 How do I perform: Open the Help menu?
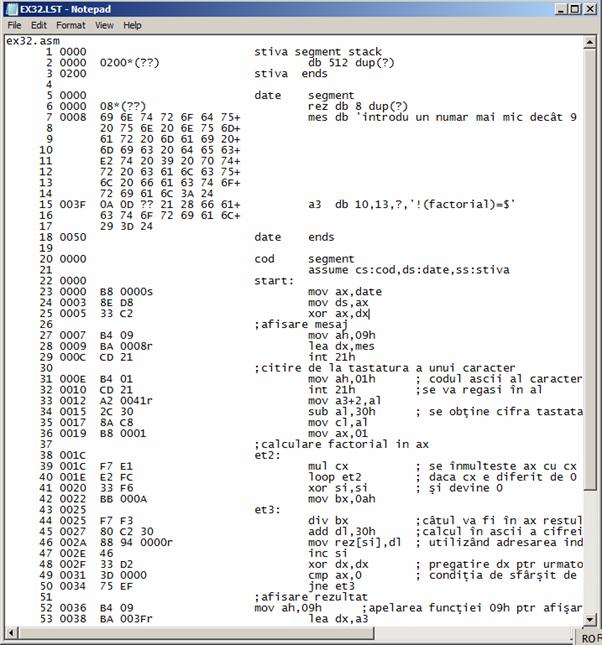(132, 25)
